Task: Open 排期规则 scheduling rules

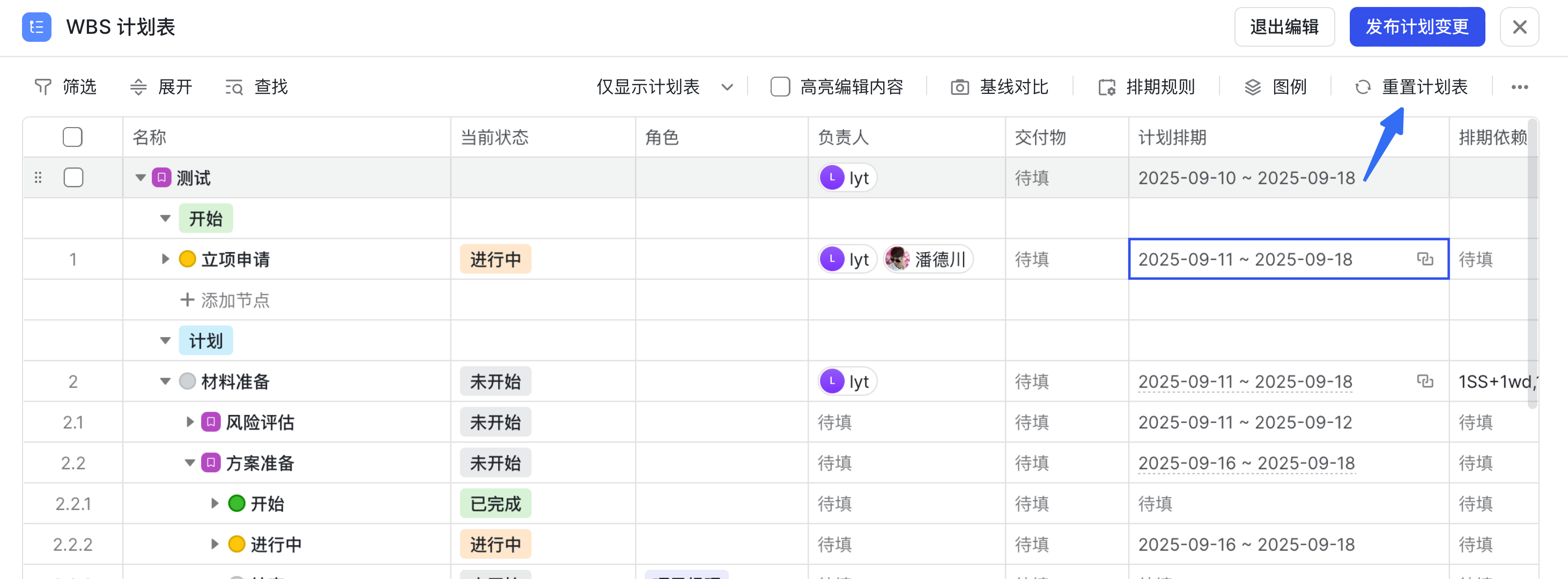Action: pos(1147,87)
